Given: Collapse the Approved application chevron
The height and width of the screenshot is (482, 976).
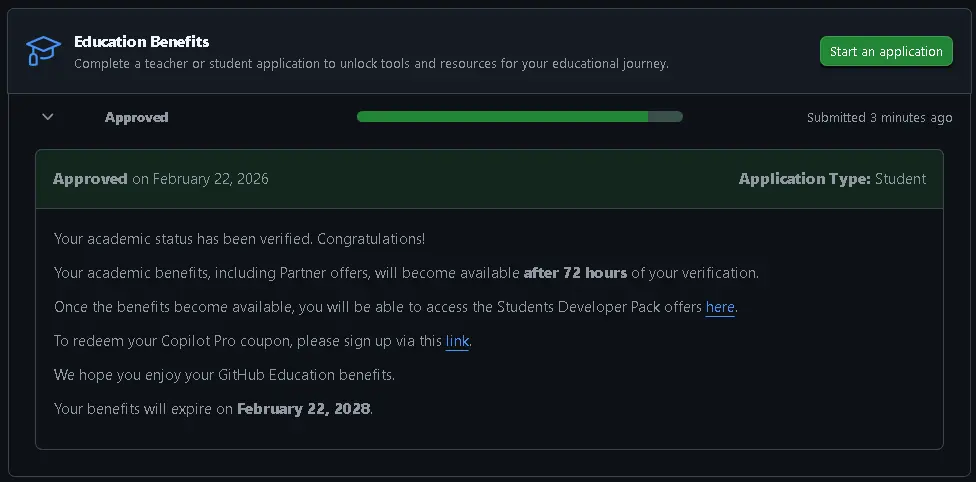Looking at the screenshot, I should pos(47,117).
